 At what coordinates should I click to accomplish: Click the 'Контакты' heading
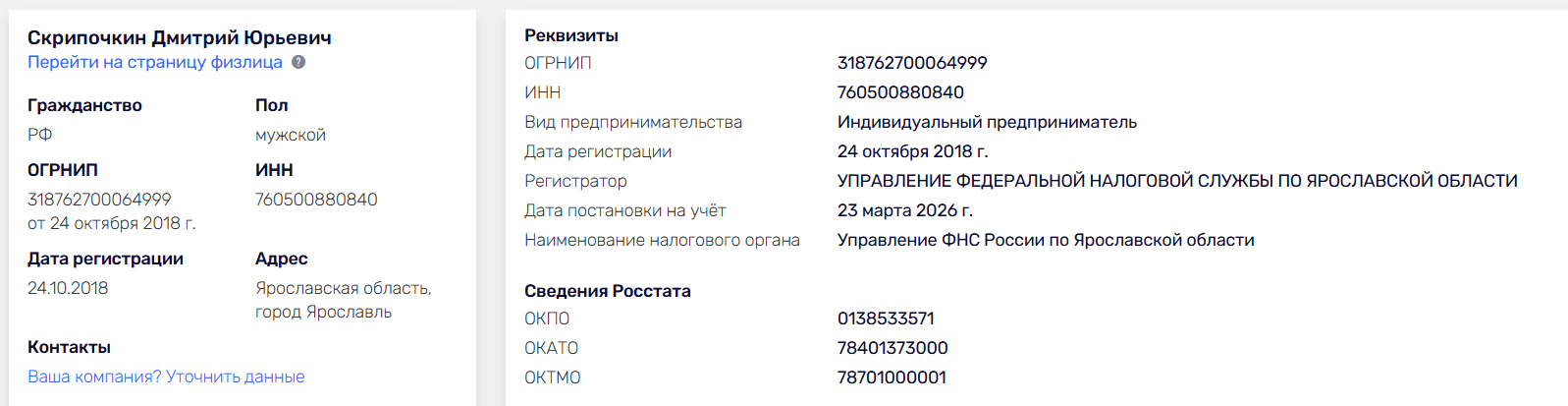click(69, 347)
